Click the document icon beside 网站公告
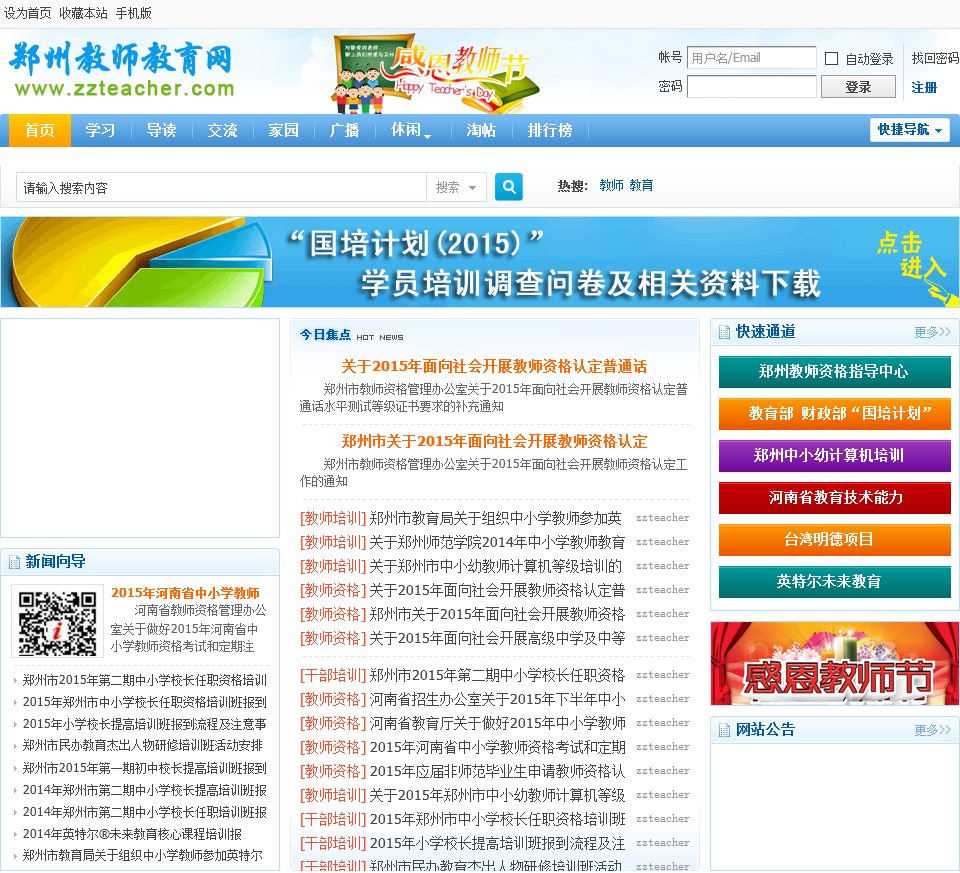 [724, 730]
